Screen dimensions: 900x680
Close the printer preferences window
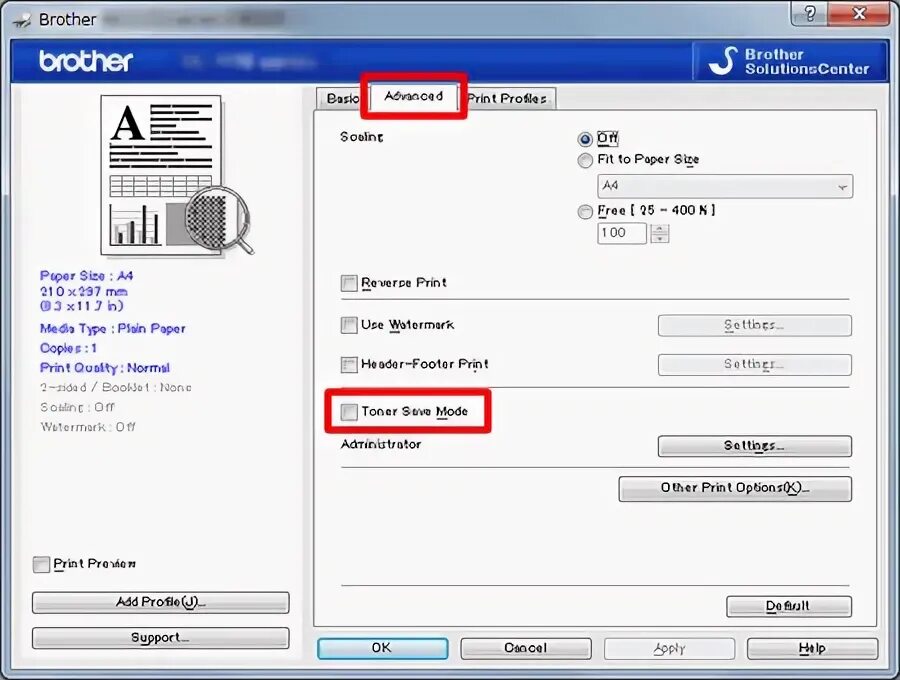tap(859, 13)
